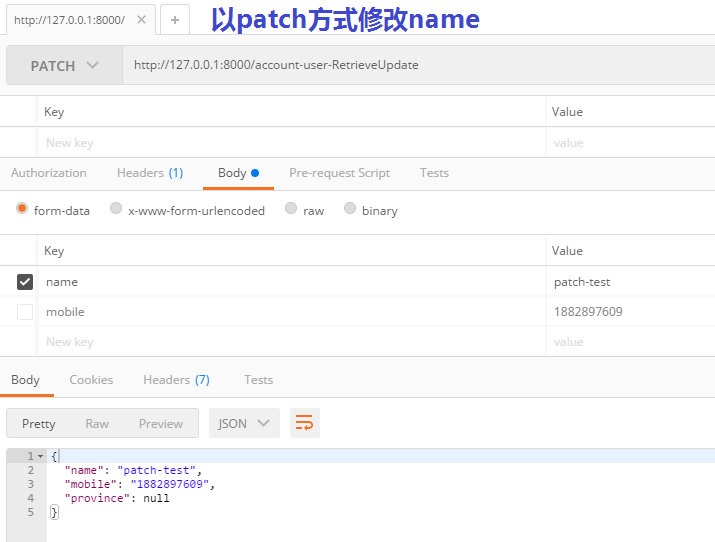Click form-data New key field
Screen dimensions: 715x542
[292, 342]
